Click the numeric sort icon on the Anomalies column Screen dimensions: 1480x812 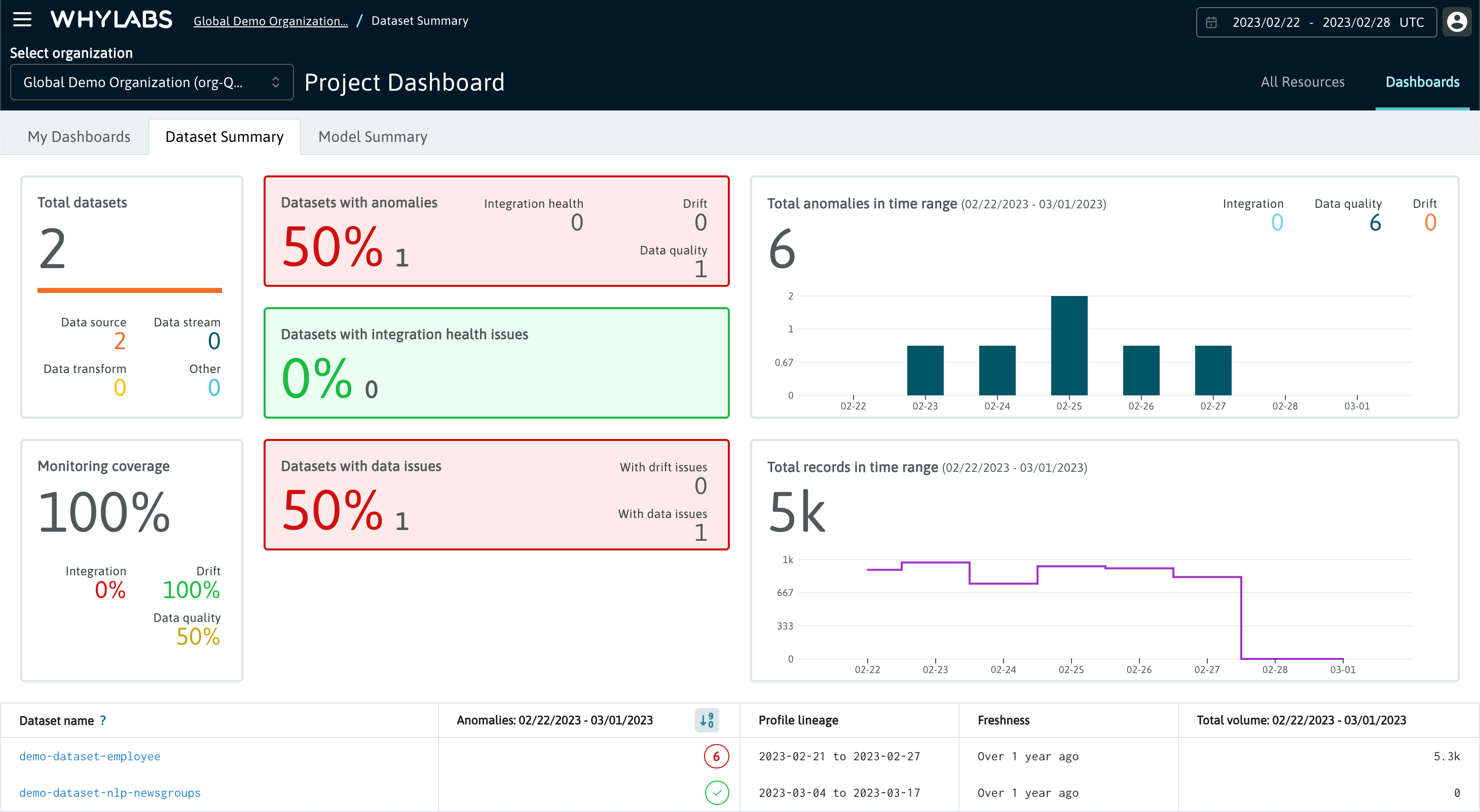coord(708,720)
